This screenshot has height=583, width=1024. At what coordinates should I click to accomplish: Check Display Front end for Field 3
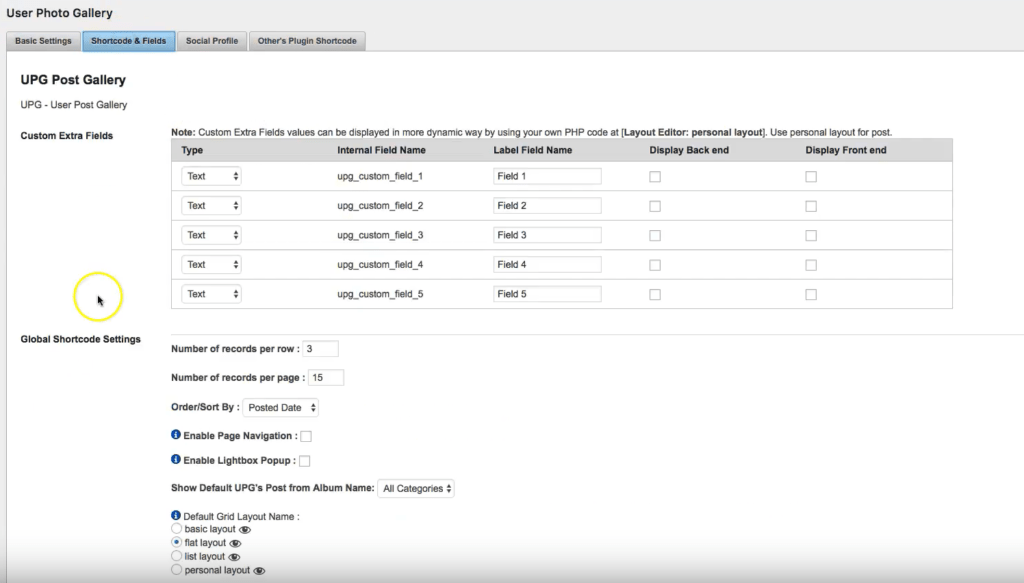pos(811,236)
